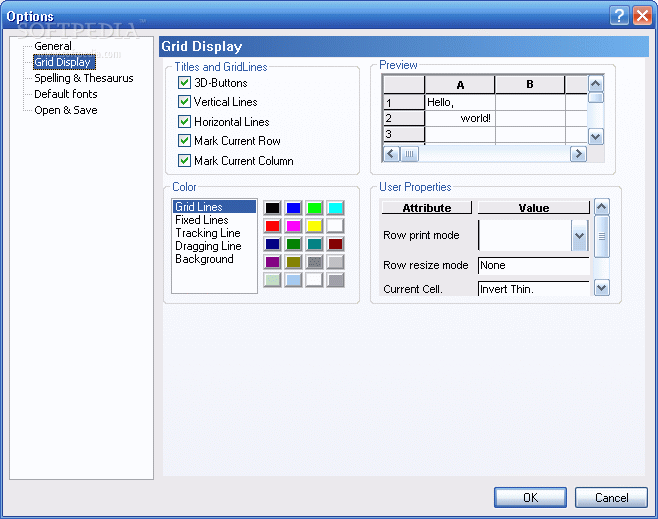Pick the red color swatch
The width and height of the screenshot is (658, 519).
[272, 226]
